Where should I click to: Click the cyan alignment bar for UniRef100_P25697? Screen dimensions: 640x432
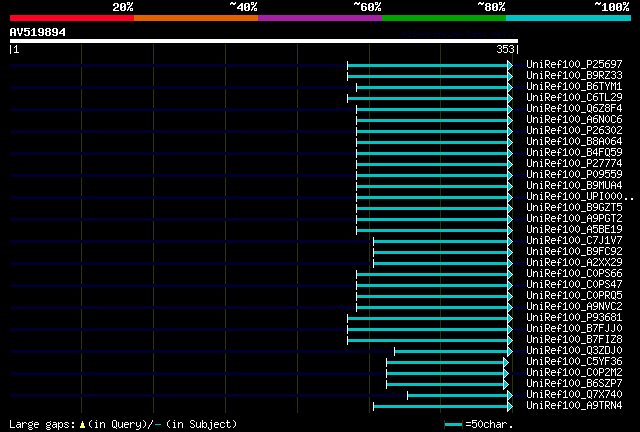430,65
